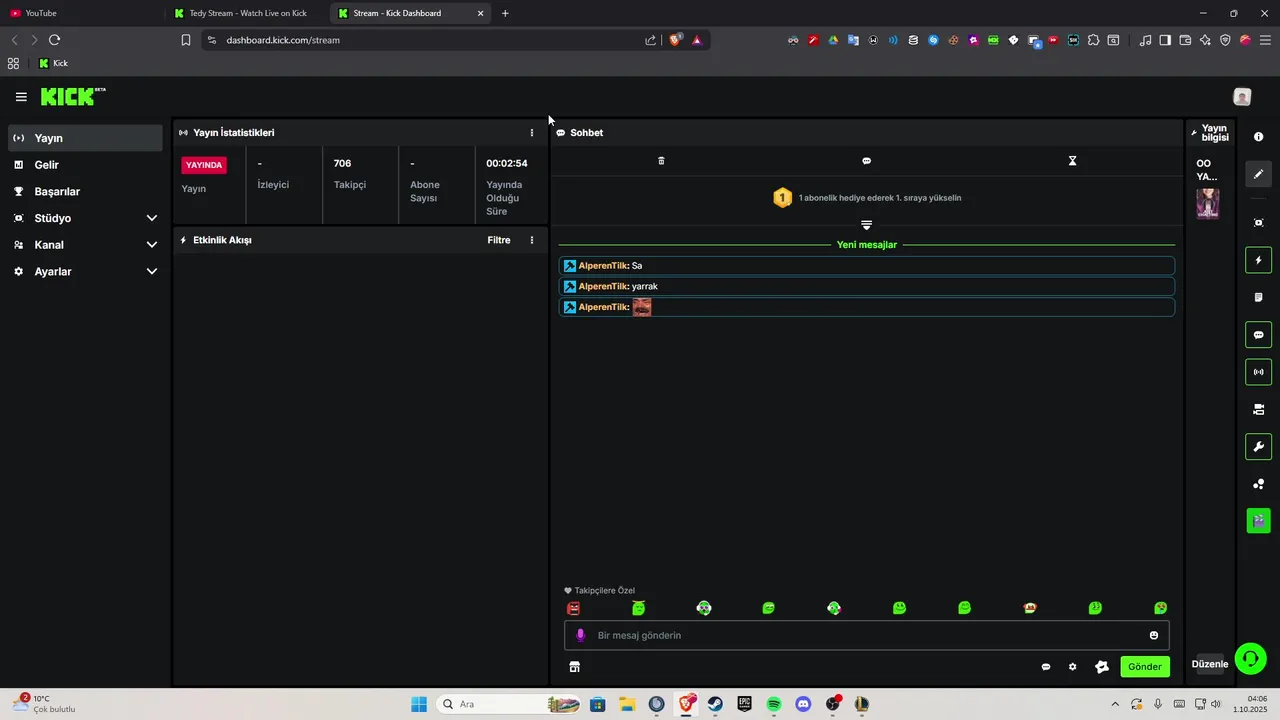Send message with Gönder button
Image resolution: width=1280 pixels, height=720 pixels.
(x=1145, y=667)
